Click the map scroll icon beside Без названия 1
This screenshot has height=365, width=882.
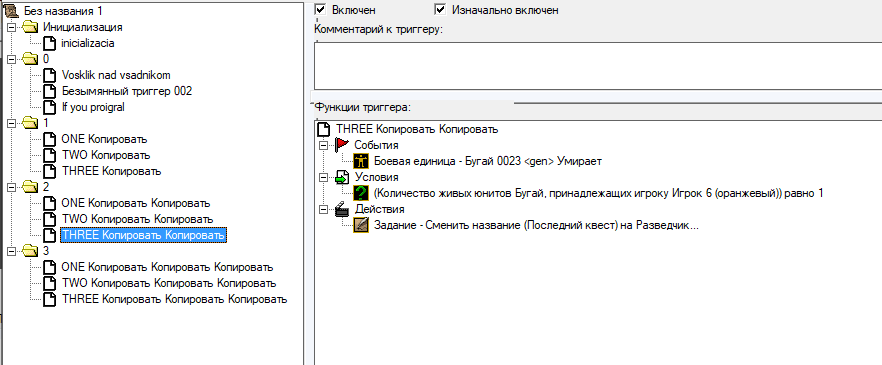pos(12,10)
